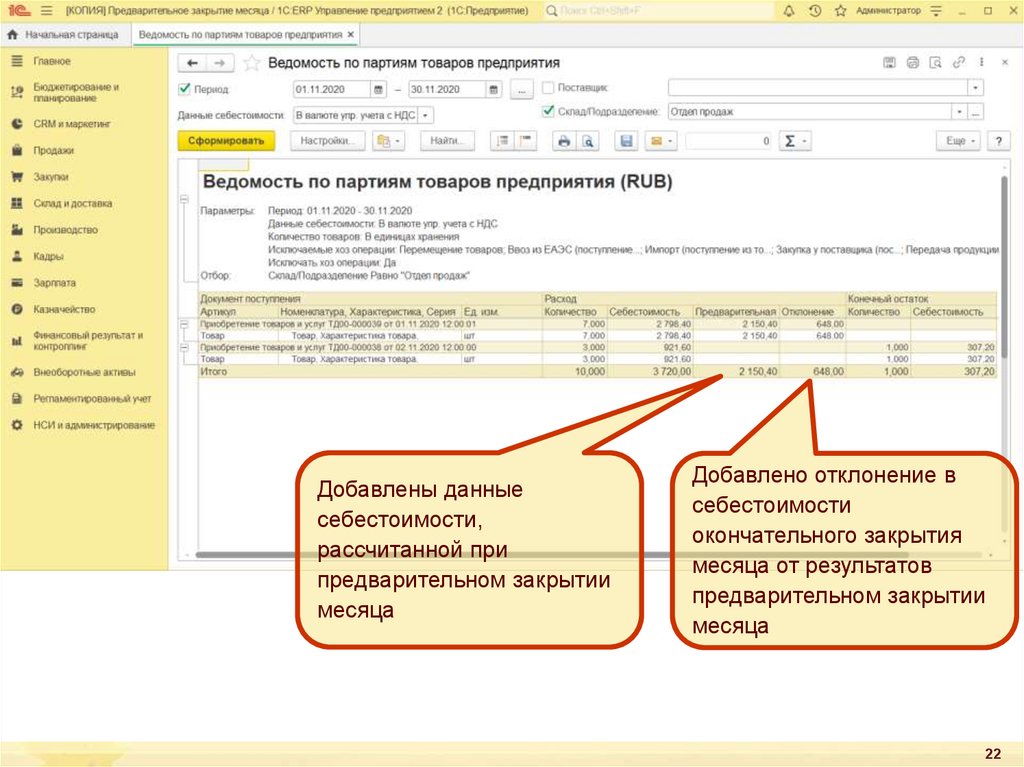This screenshot has width=1024, height=767.
Task: Click the save report floppy disk icon
Action: click(627, 142)
